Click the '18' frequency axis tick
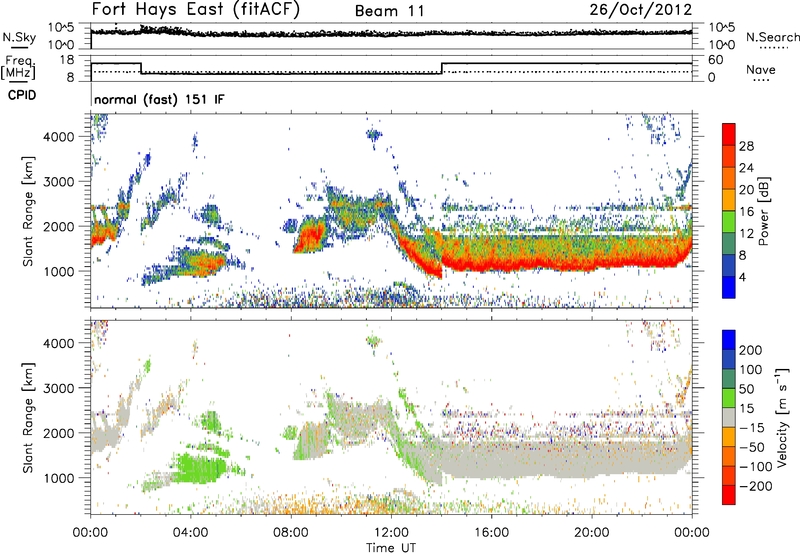800x554 pixels. pyautogui.click(x=67, y=60)
